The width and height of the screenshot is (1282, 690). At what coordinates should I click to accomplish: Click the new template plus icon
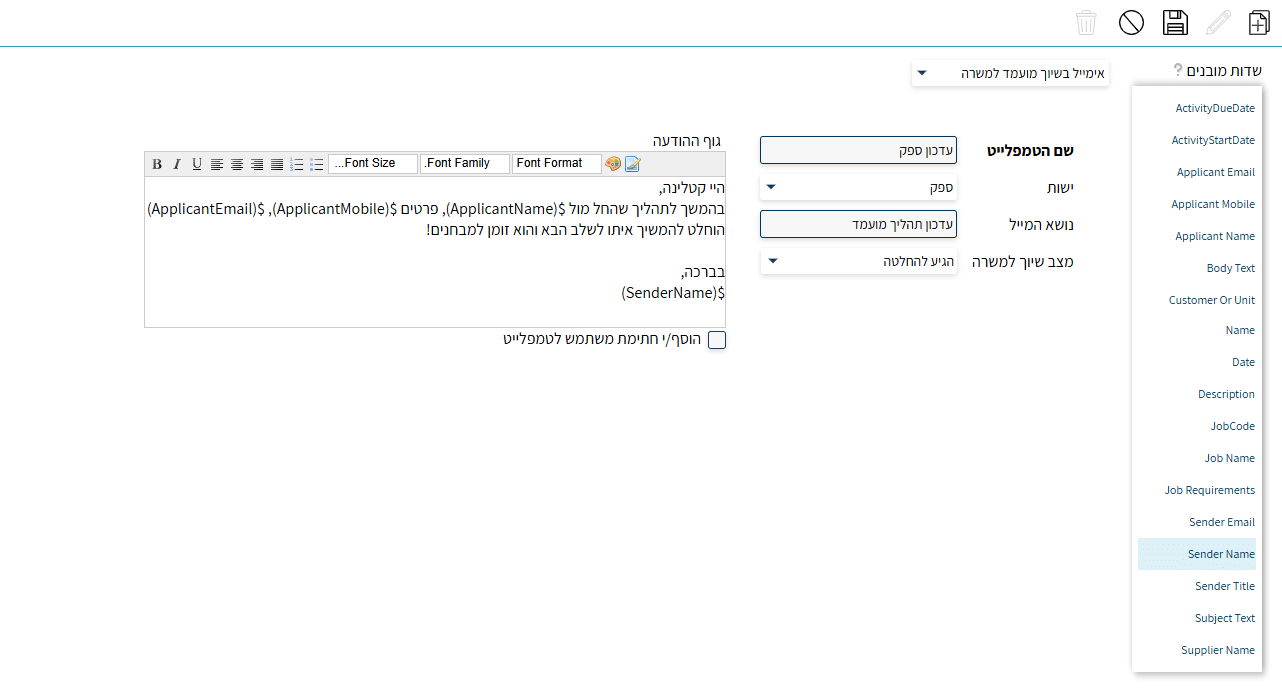1260,23
